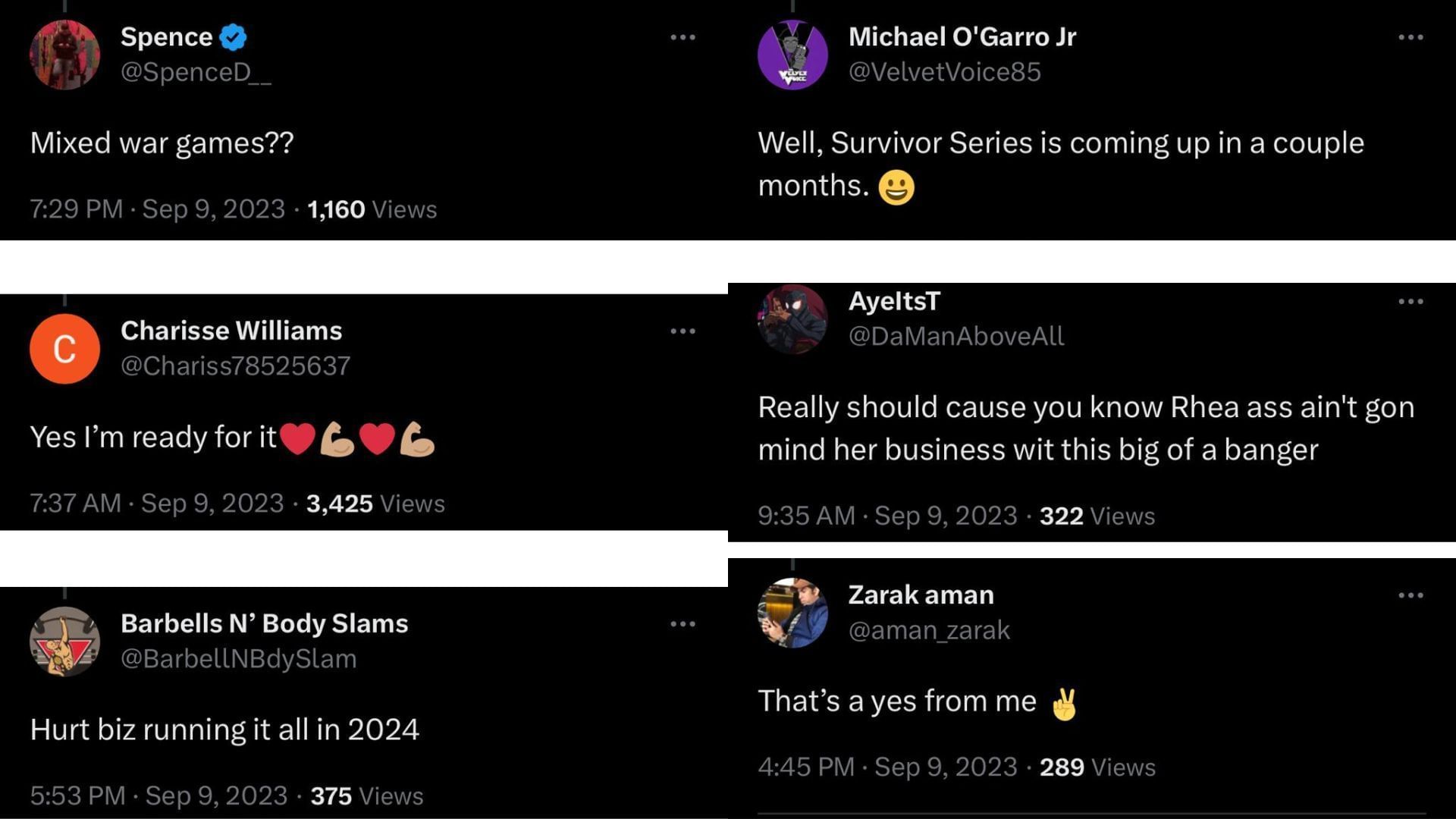Open Michael O'Garro Jr's purple avatar
Viewport: 1456px width, 819px height.
click(792, 55)
